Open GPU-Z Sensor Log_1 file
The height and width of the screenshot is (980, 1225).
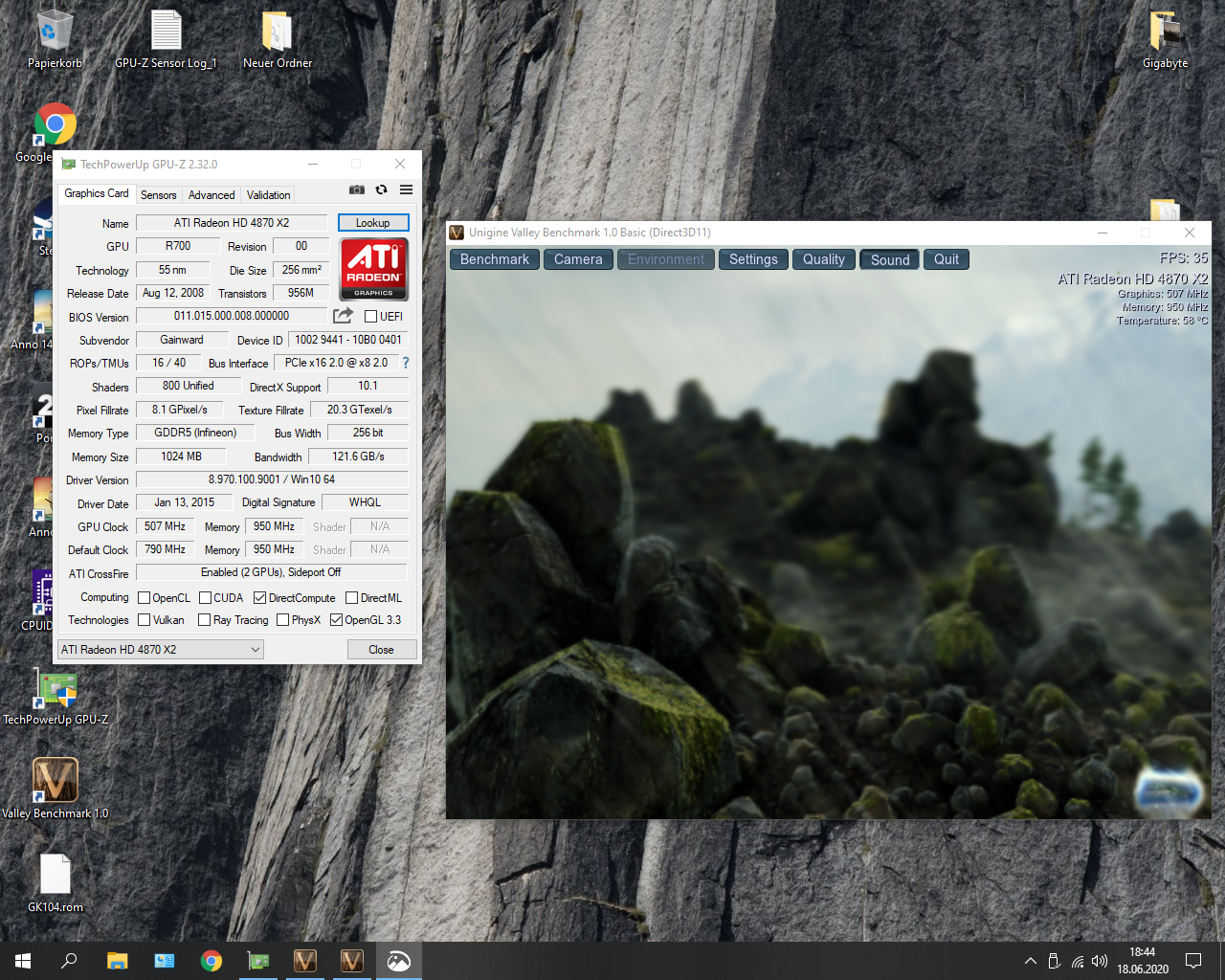(x=166, y=39)
